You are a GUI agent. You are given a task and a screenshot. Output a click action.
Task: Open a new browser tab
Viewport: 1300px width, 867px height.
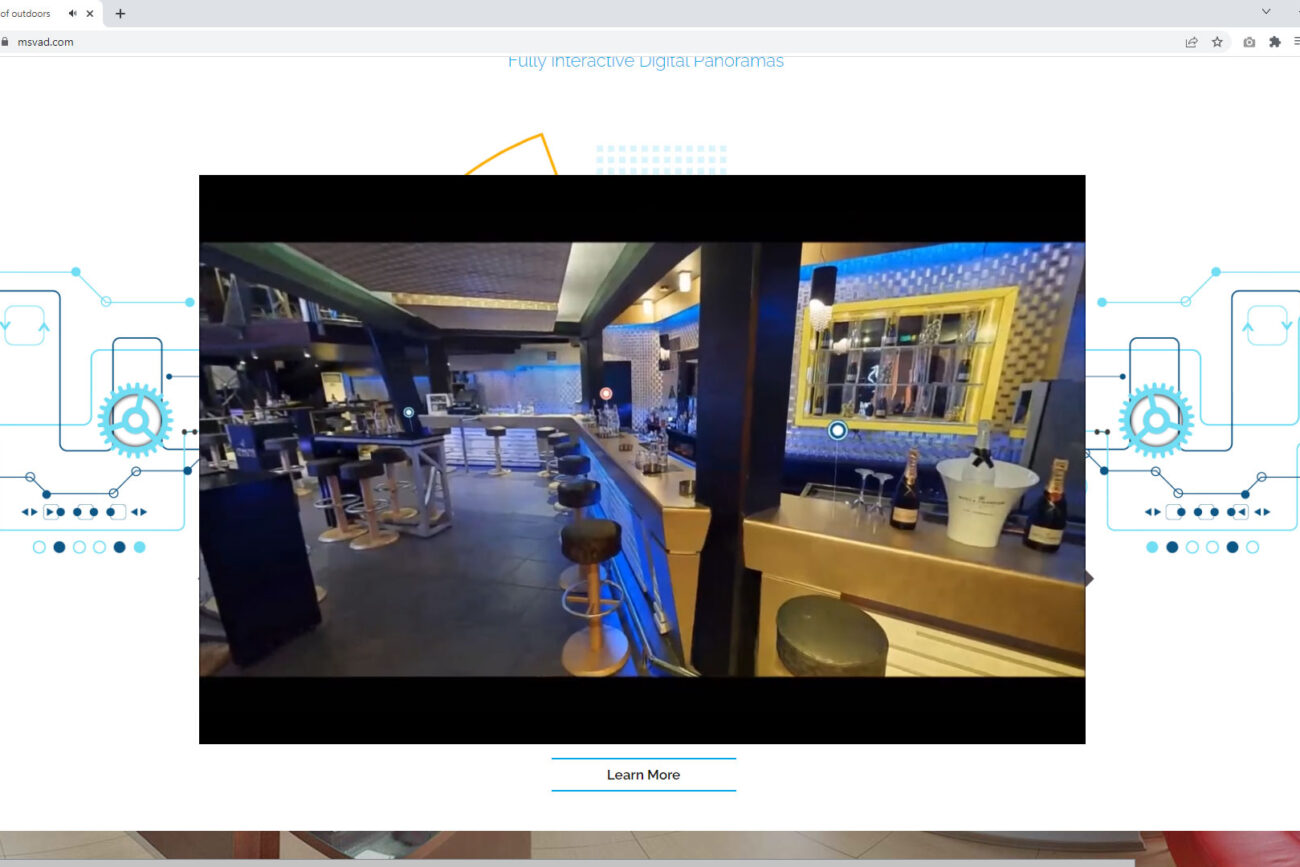[x=120, y=14]
